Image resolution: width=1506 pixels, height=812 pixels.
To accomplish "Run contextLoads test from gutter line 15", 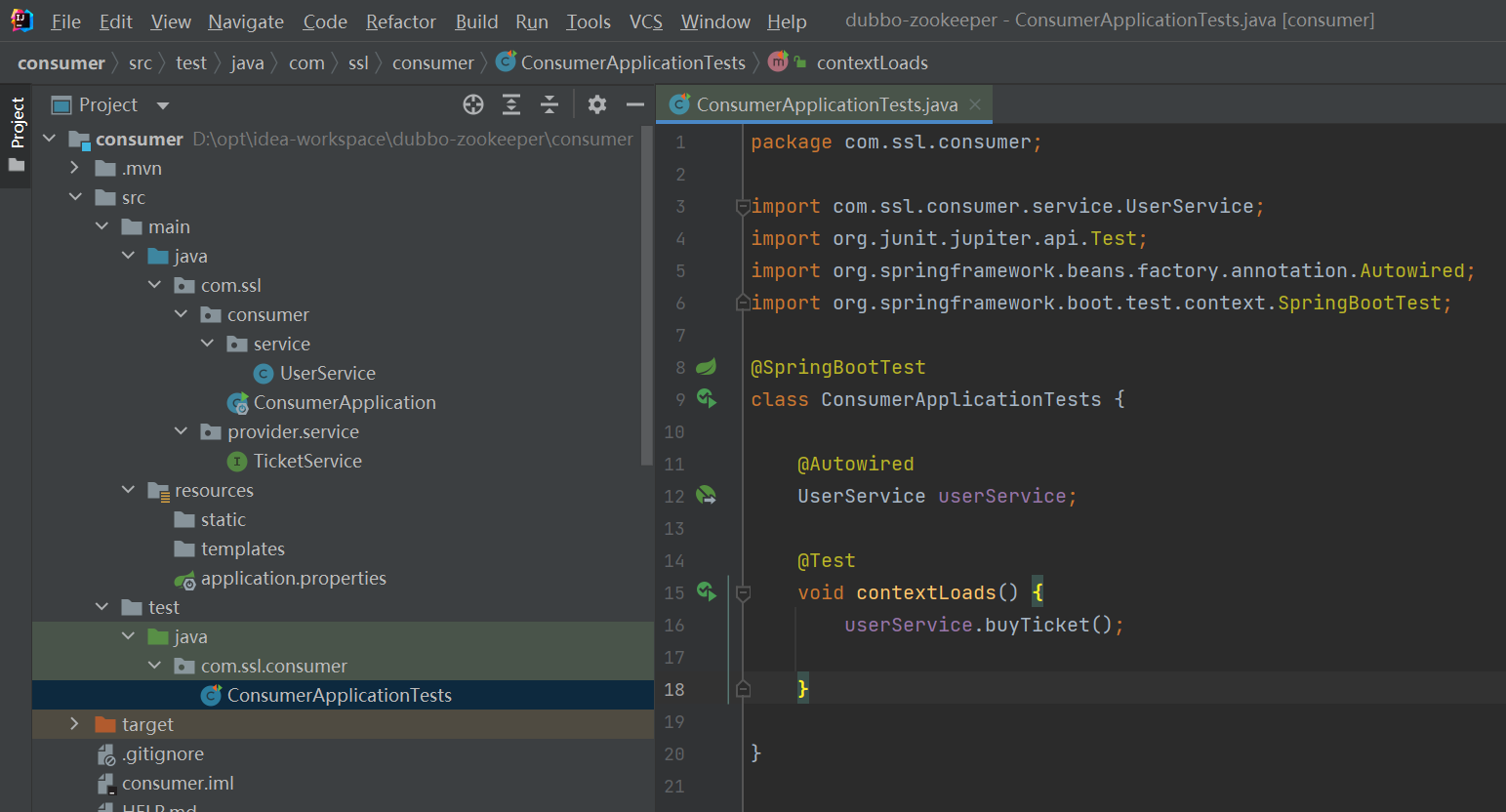I will 706,591.
